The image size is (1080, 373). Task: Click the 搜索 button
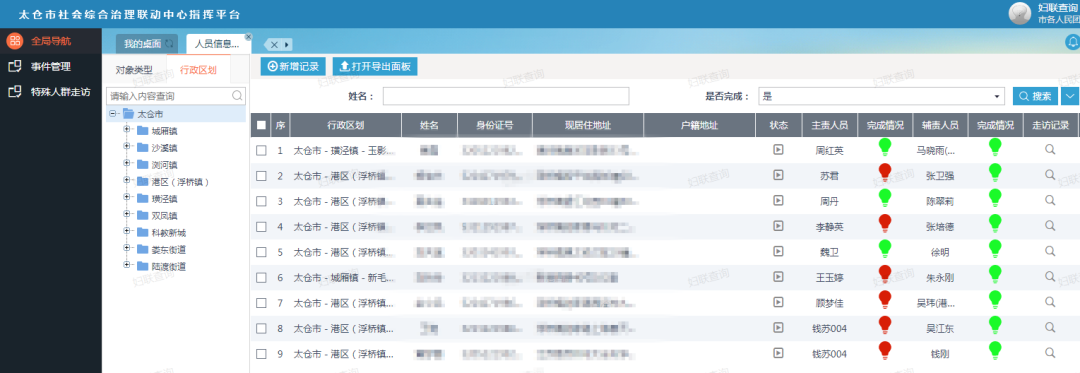click(x=1035, y=96)
